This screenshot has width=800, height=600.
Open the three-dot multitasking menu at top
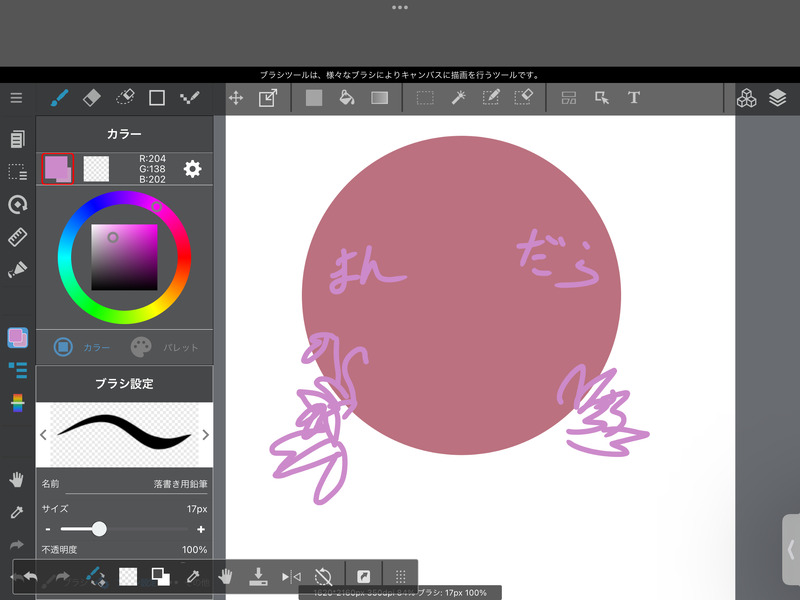click(x=400, y=8)
